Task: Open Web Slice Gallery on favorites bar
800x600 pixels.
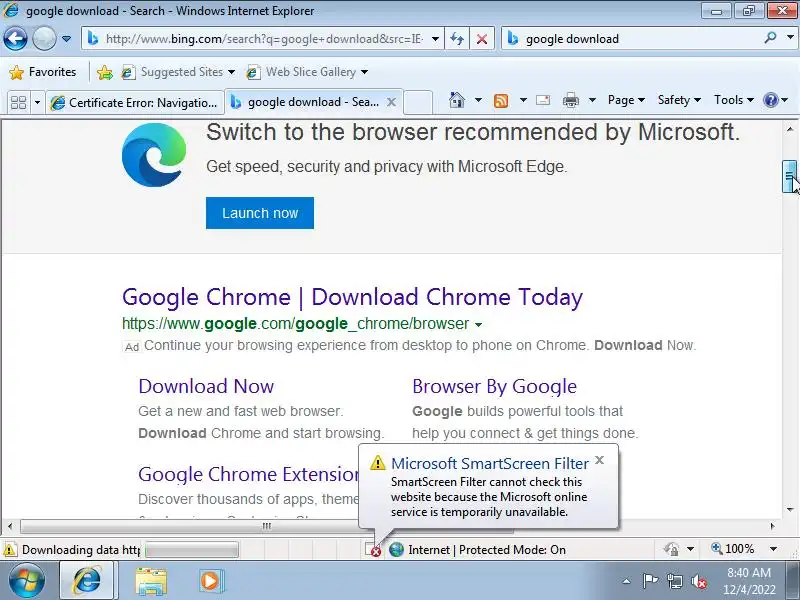Action: point(307,72)
